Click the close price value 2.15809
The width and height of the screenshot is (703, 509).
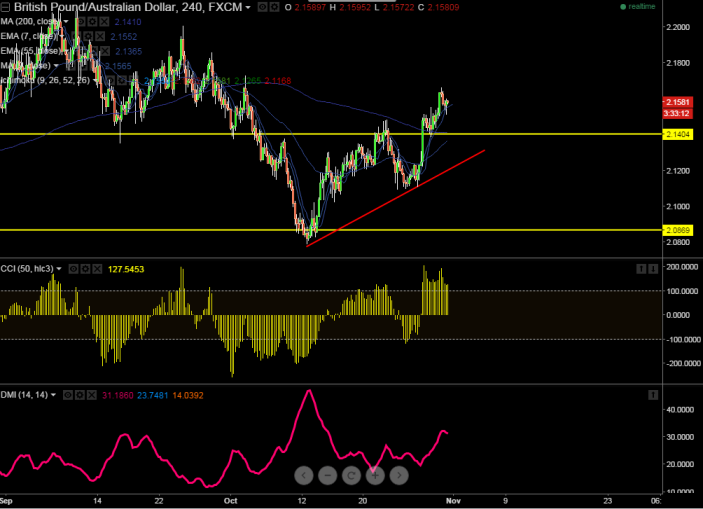443,8
